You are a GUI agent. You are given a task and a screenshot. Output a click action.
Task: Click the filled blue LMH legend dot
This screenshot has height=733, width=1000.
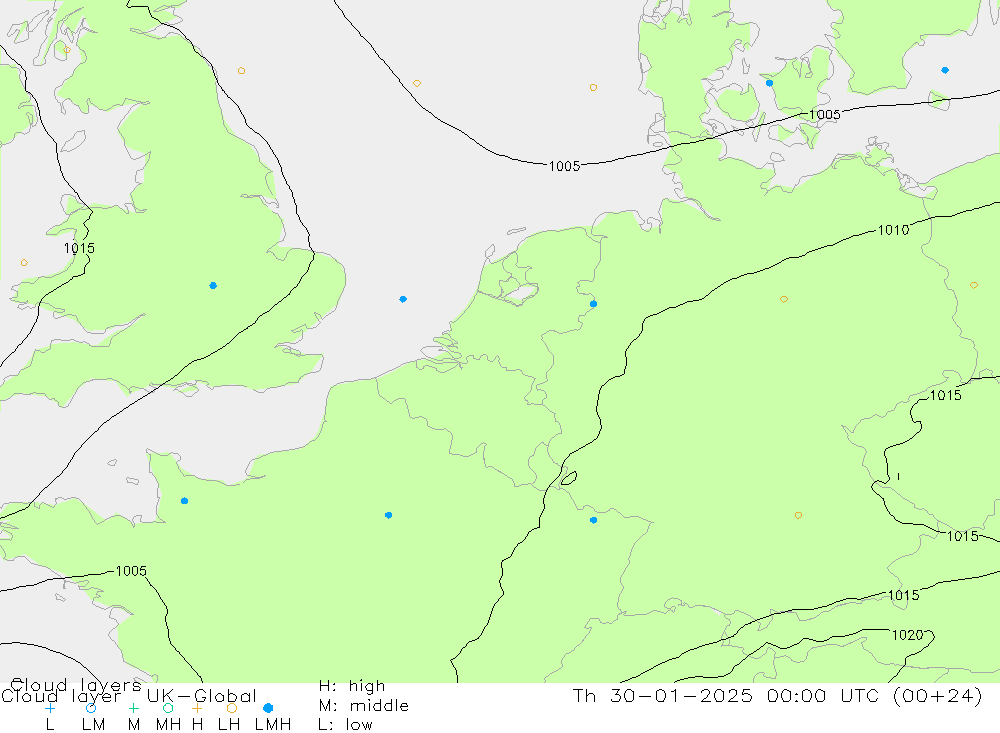tap(268, 708)
